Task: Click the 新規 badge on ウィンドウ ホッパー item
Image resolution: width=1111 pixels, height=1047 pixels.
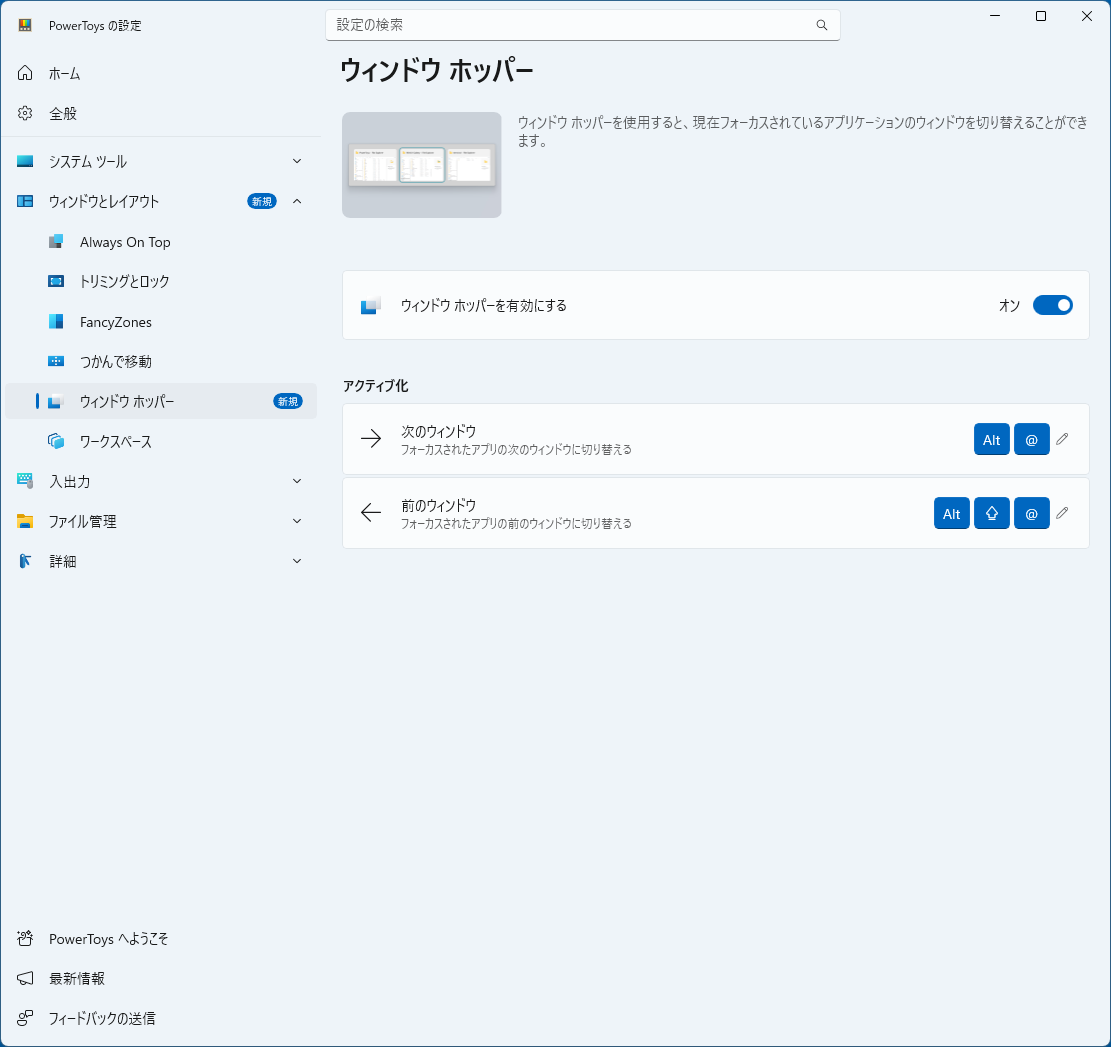Action: tap(288, 402)
